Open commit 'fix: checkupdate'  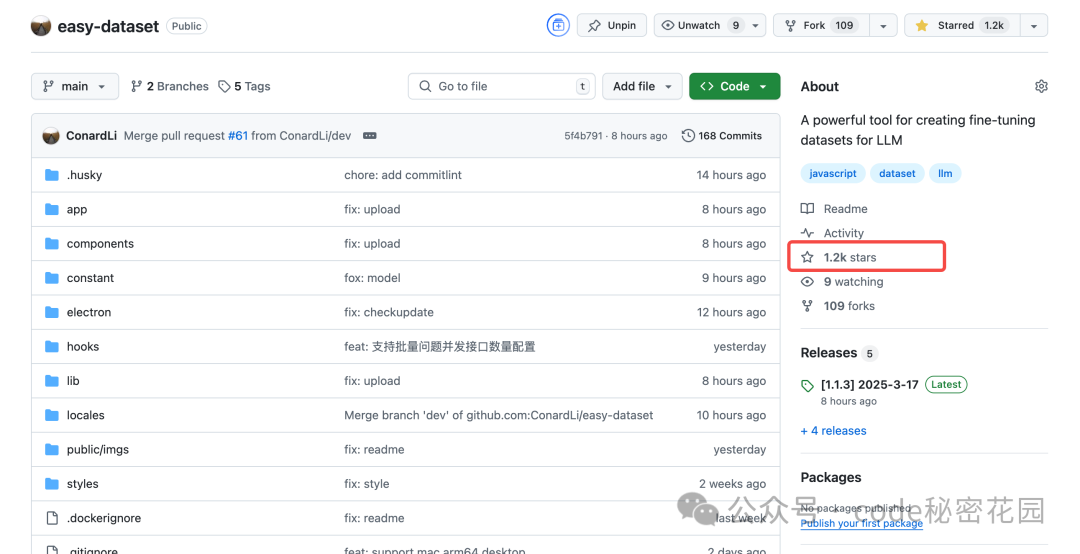388,312
